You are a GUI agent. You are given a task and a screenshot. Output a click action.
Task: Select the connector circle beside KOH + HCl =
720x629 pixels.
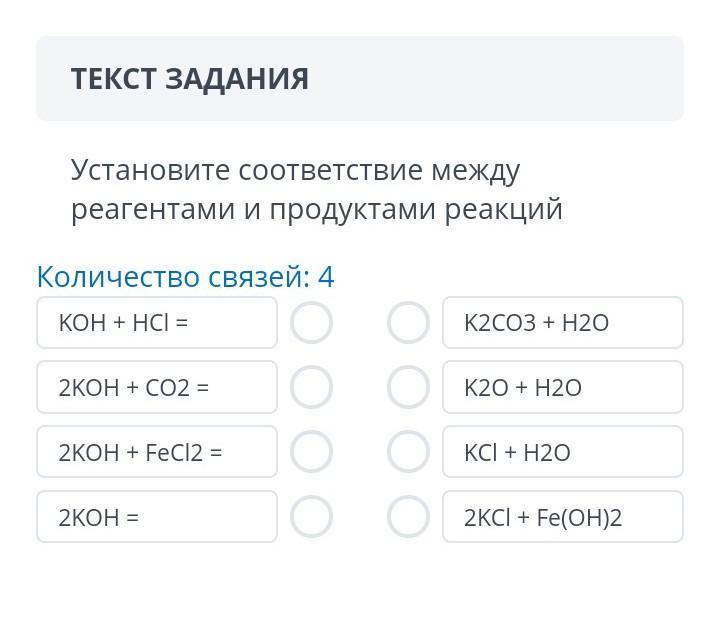(x=311, y=323)
